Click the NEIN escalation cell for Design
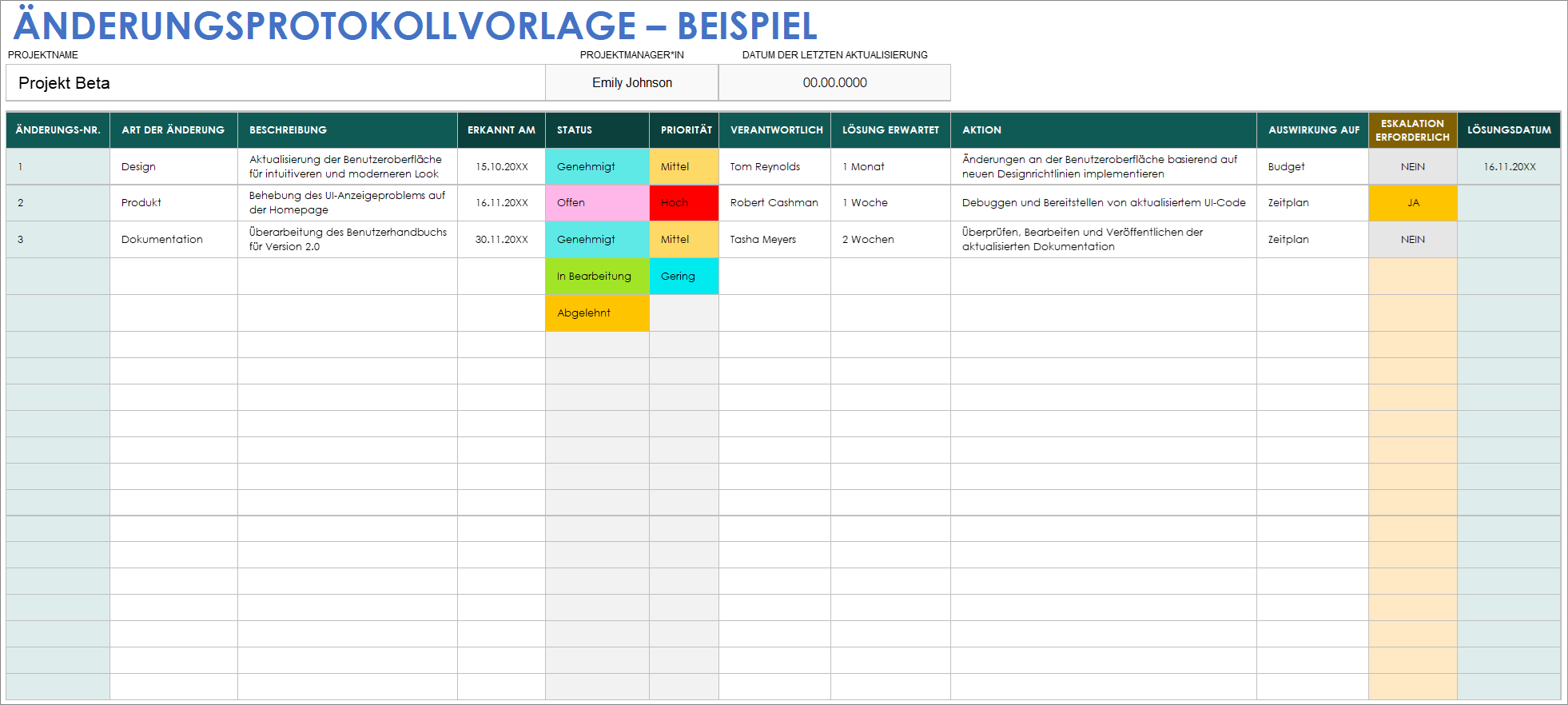The image size is (1568, 705). [x=1413, y=167]
